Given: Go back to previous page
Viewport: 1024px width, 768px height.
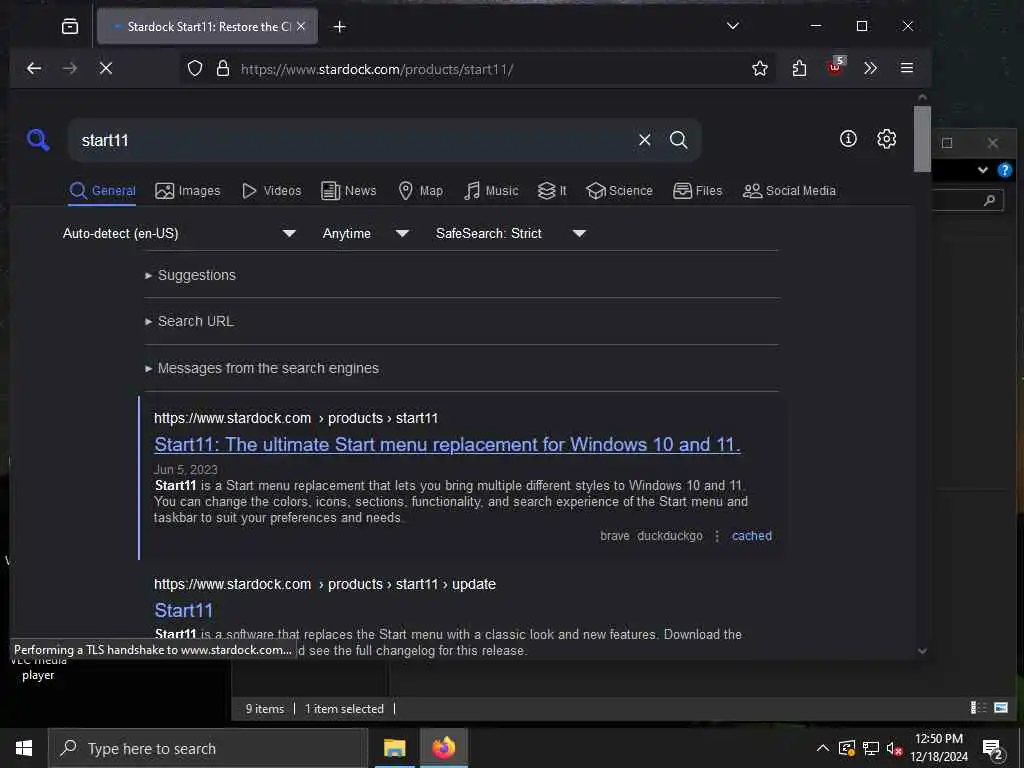Looking at the screenshot, I should point(34,68).
